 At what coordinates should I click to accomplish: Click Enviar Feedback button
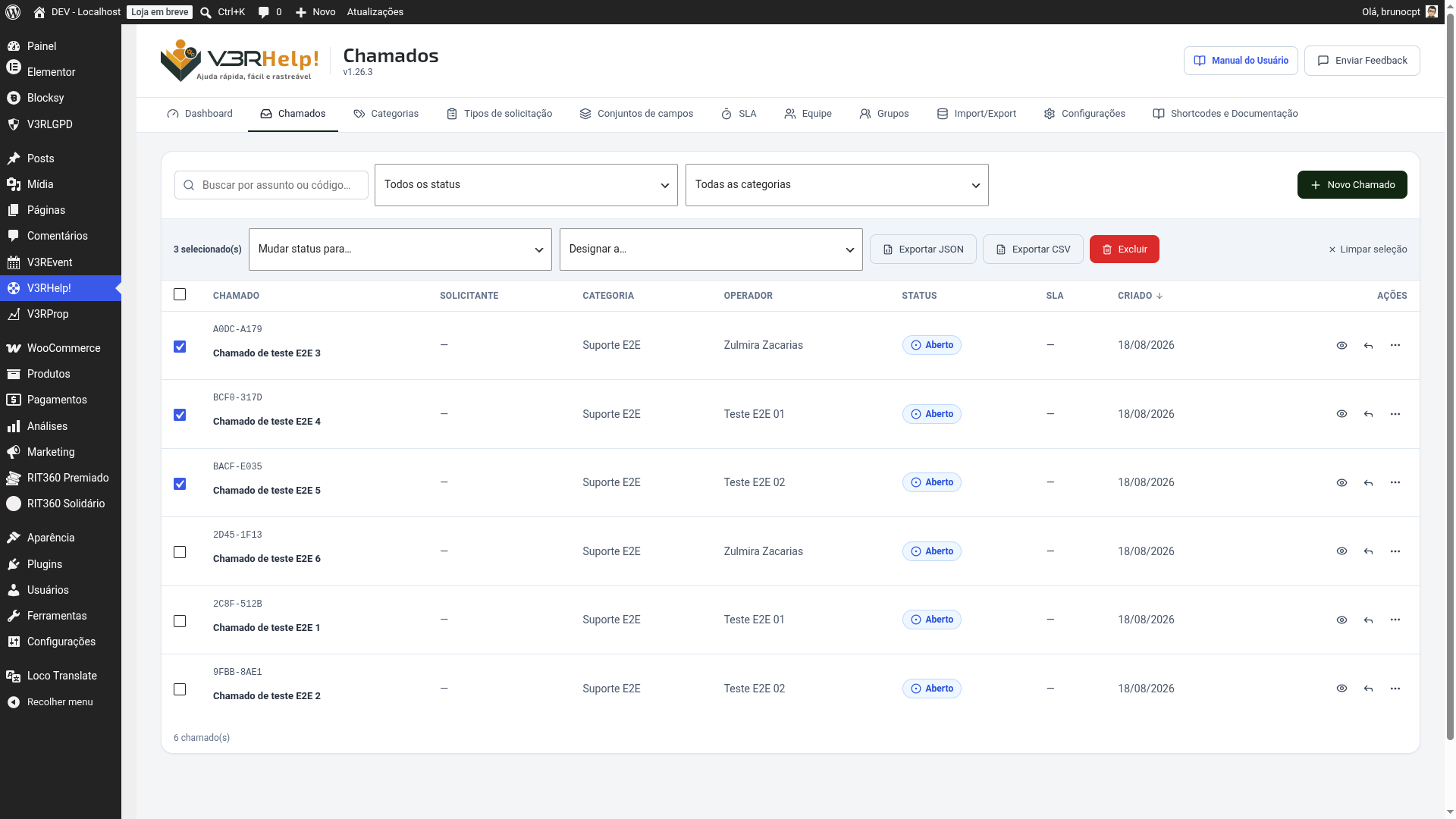[x=1362, y=61]
